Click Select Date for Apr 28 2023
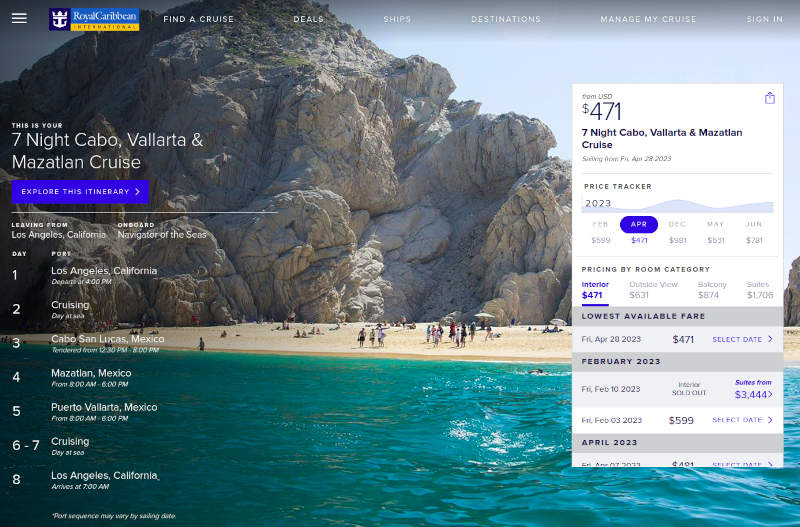 tap(742, 339)
